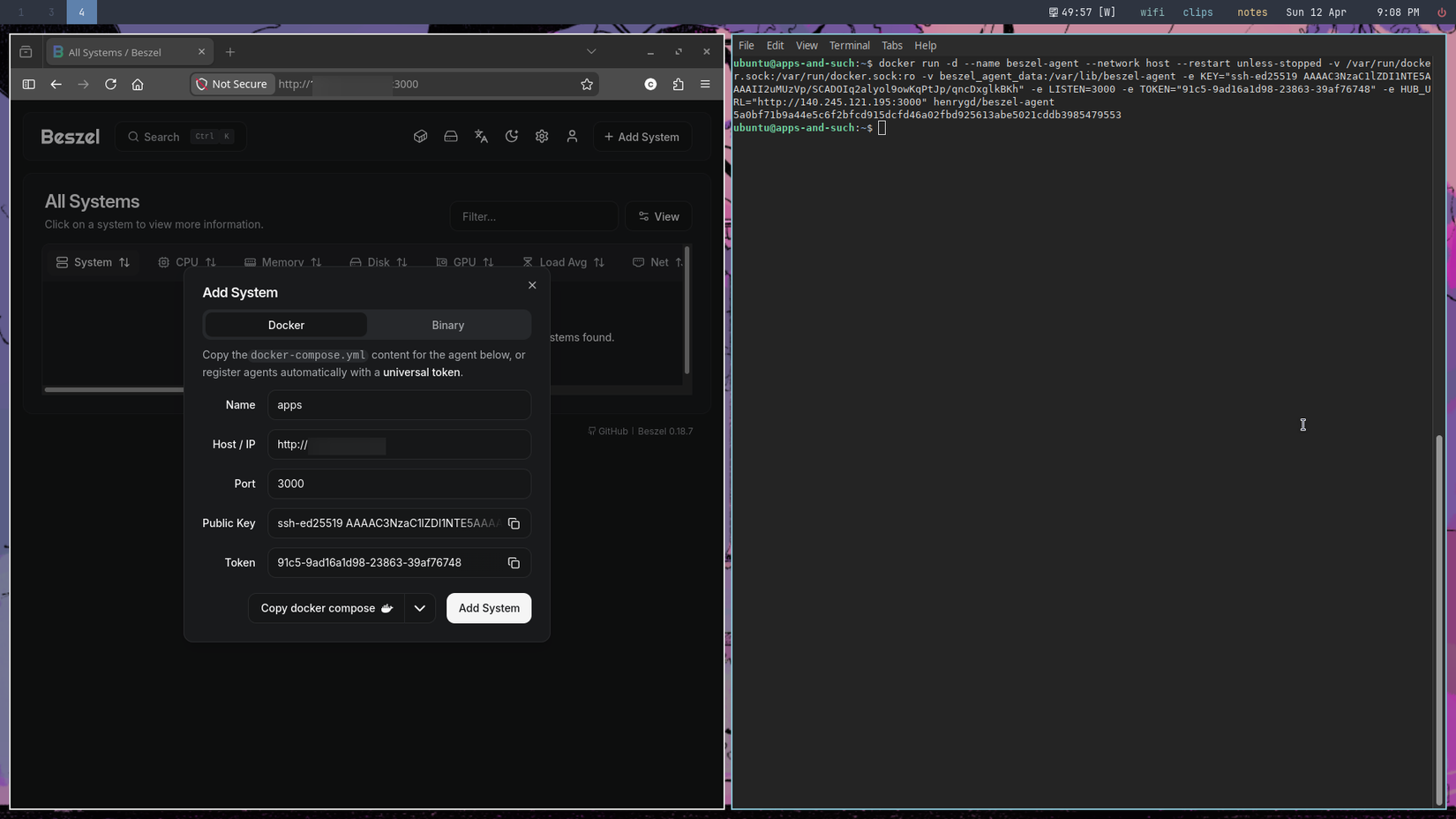Open the user account icon in Beszel
Viewport: 1456px width, 819px height.
pyautogui.click(x=572, y=137)
